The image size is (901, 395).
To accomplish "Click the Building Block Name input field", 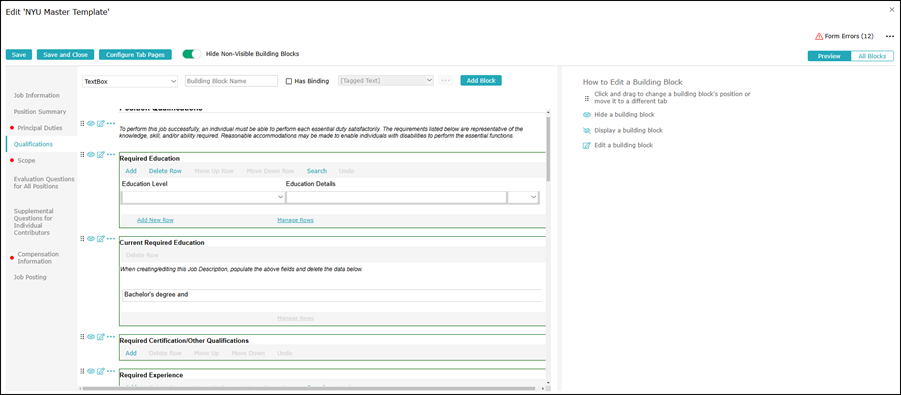I will pos(232,81).
